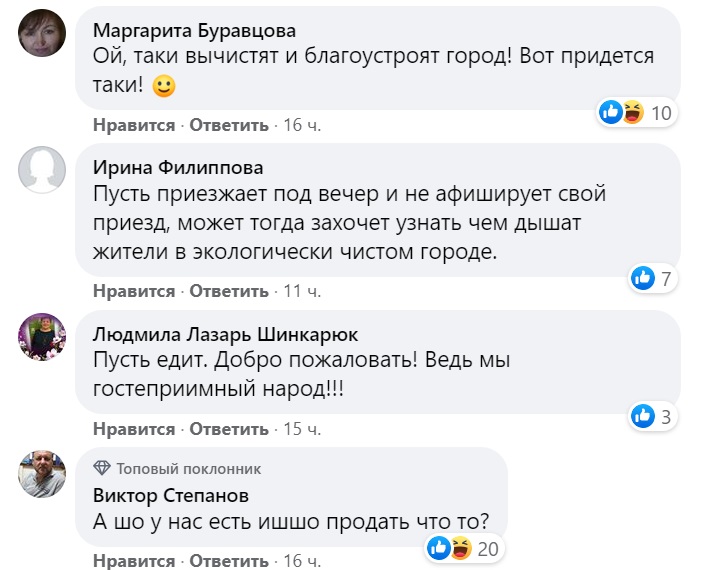Like Виктор Степанов's comment via Нравится
This screenshot has height=570, width=710.
(x=134, y=560)
